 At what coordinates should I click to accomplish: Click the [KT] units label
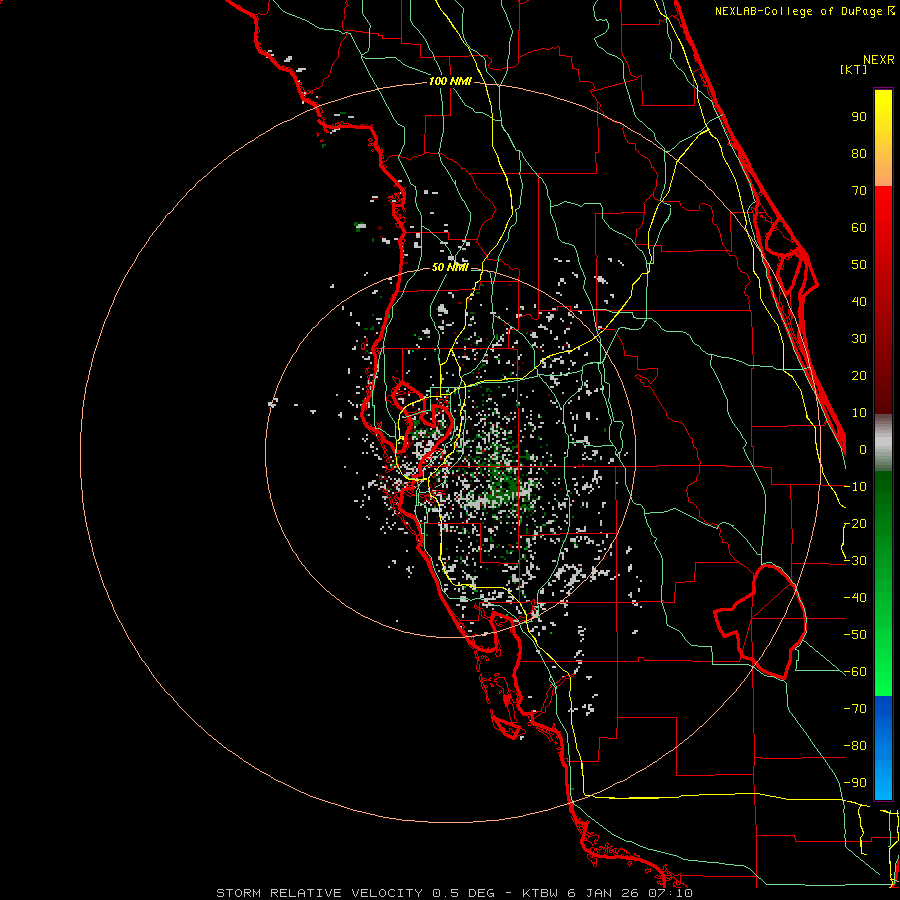tap(854, 69)
